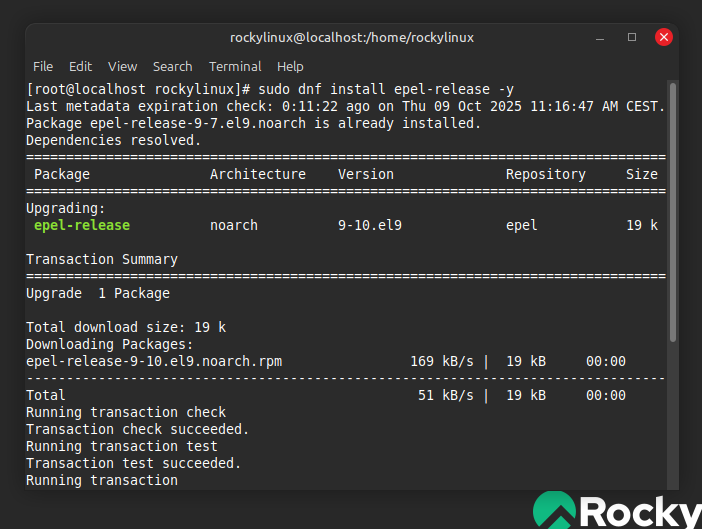Open the View menu

coord(122,66)
